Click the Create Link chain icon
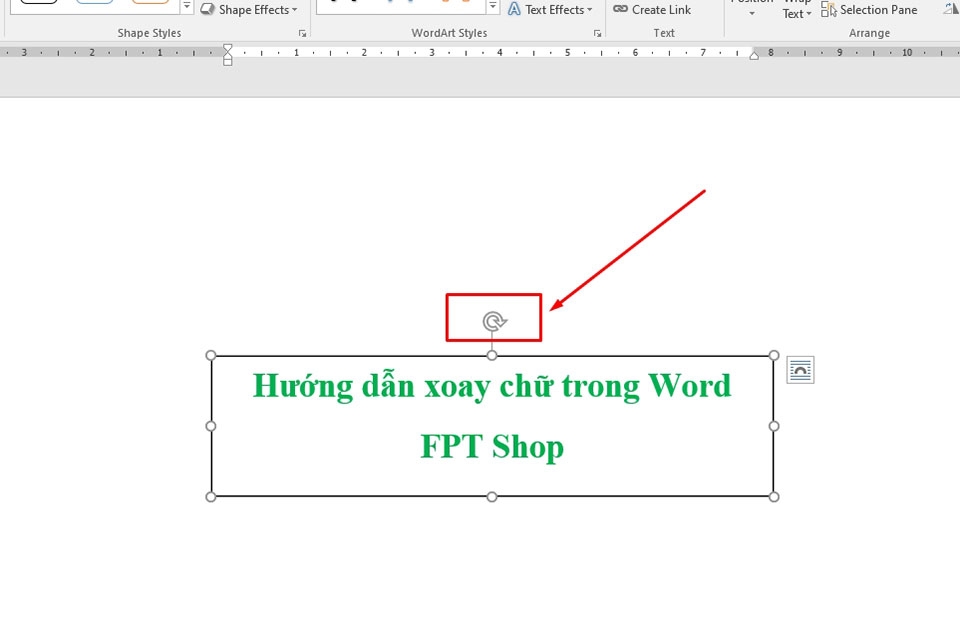This screenshot has height=621, width=960. (x=619, y=9)
